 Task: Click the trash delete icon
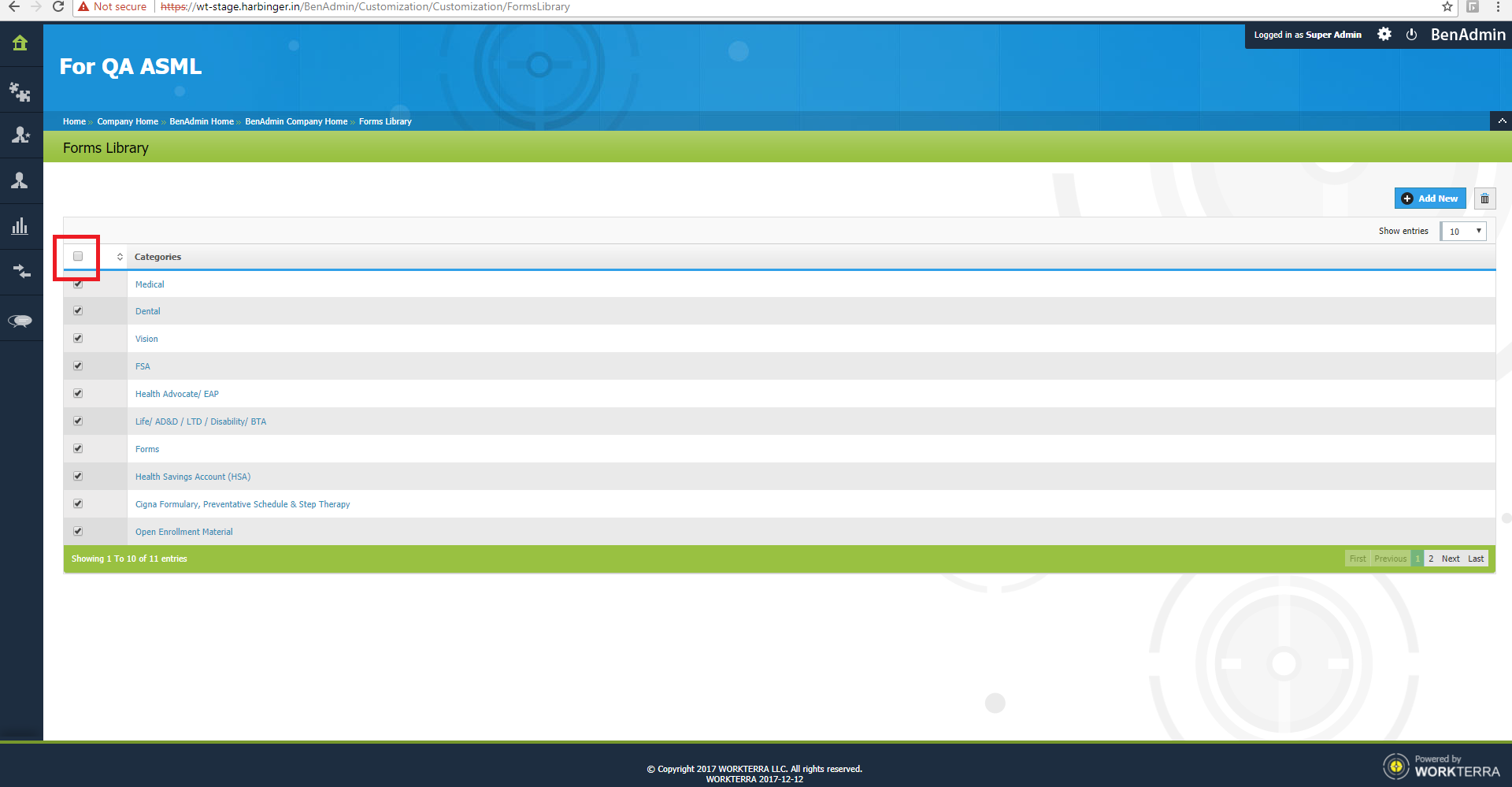click(x=1484, y=199)
